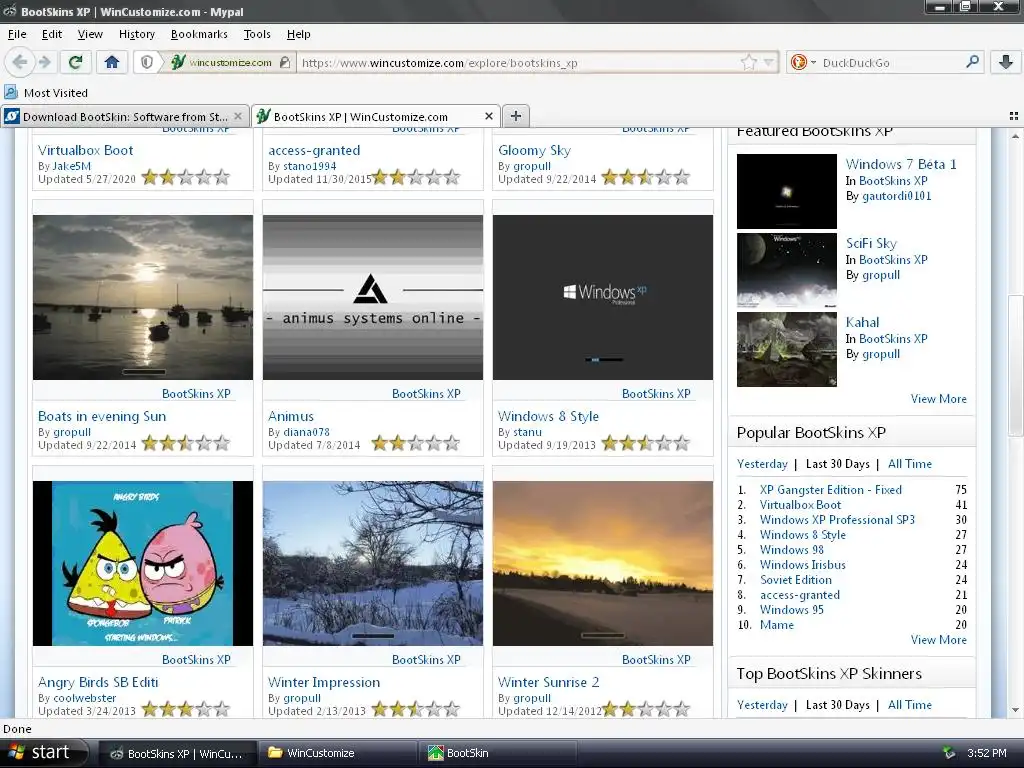The image size is (1024, 768).
Task: Open the Winter Impression thumbnail
Action: pos(373,563)
